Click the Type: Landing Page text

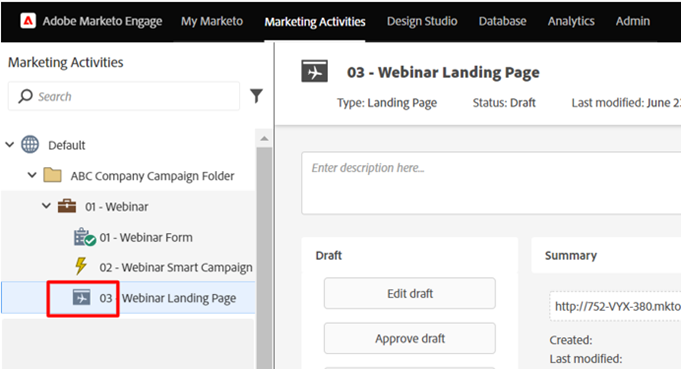pos(387,103)
